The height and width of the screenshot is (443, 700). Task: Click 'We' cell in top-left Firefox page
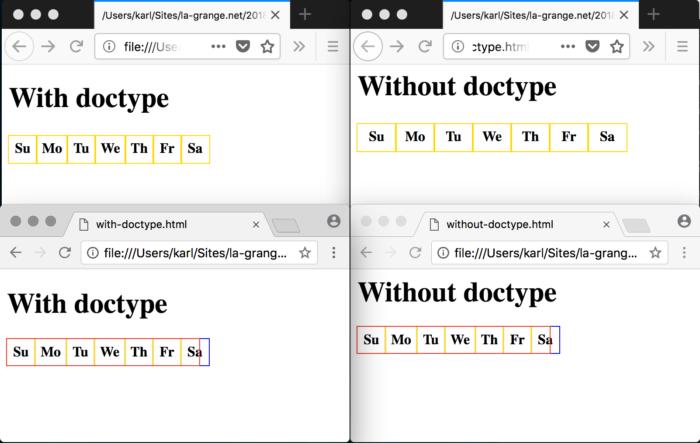click(110, 149)
